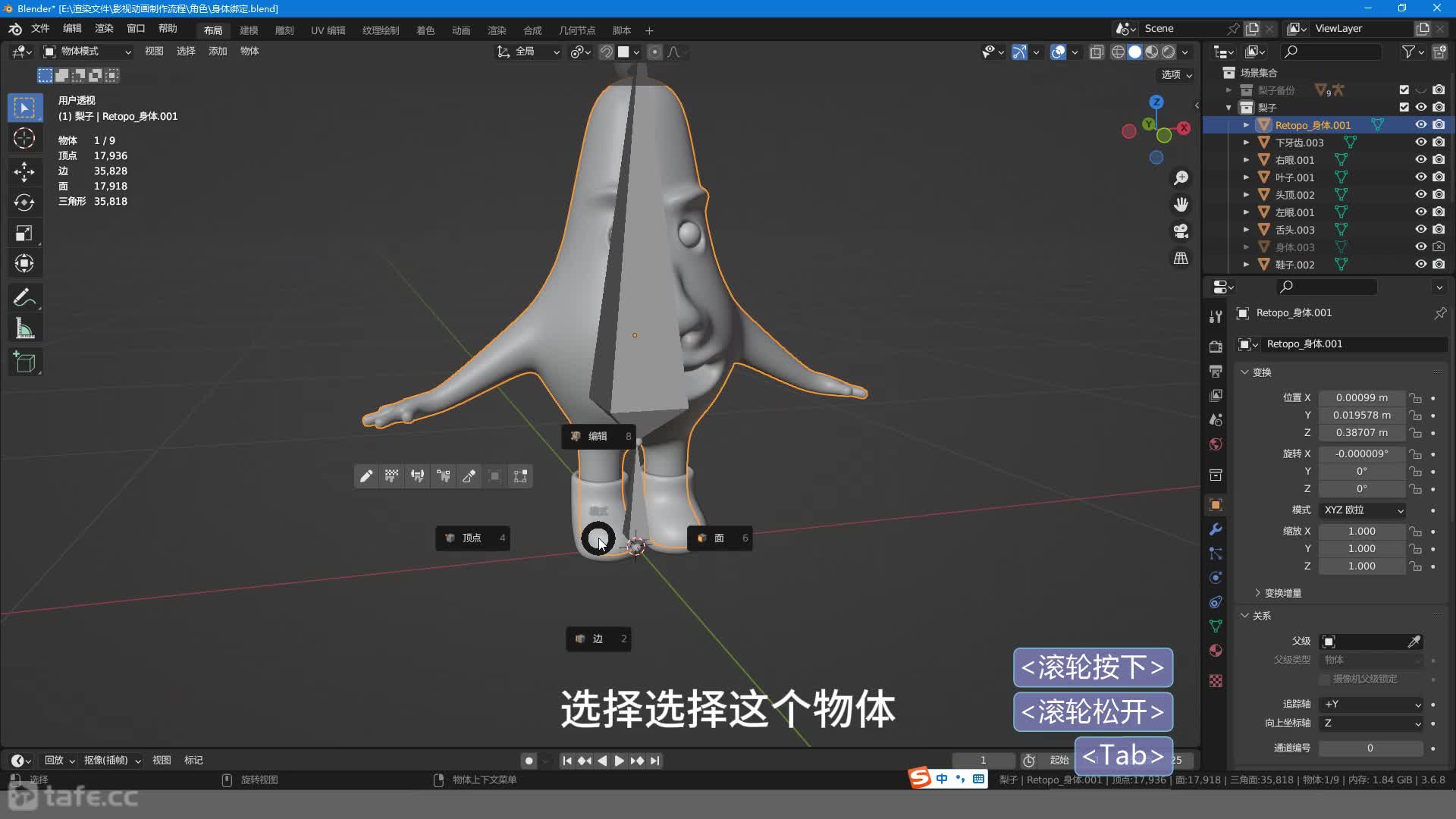Switch to 雕刻 workspace tab
Viewport: 1456px width, 819px height.
(284, 30)
